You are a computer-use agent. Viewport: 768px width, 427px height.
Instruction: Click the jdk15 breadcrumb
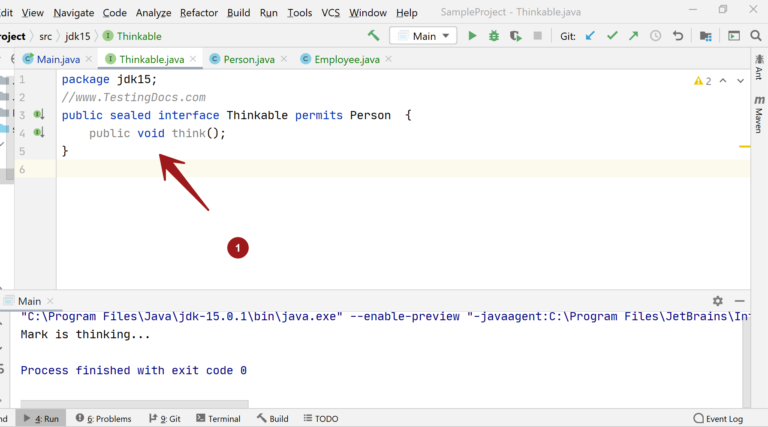[x=77, y=36]
